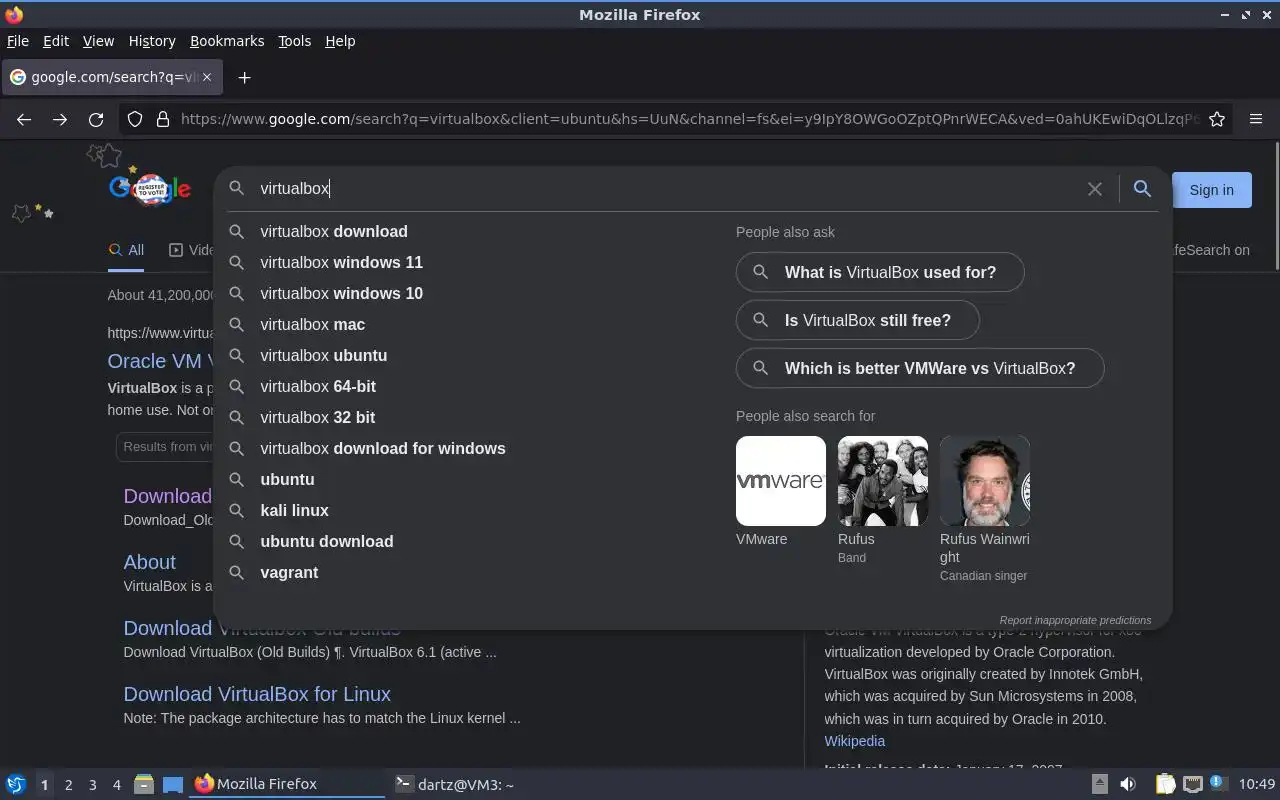This screenshot has height=800, width=1280.
Task: Open the File menu
Action: [18, 41]
